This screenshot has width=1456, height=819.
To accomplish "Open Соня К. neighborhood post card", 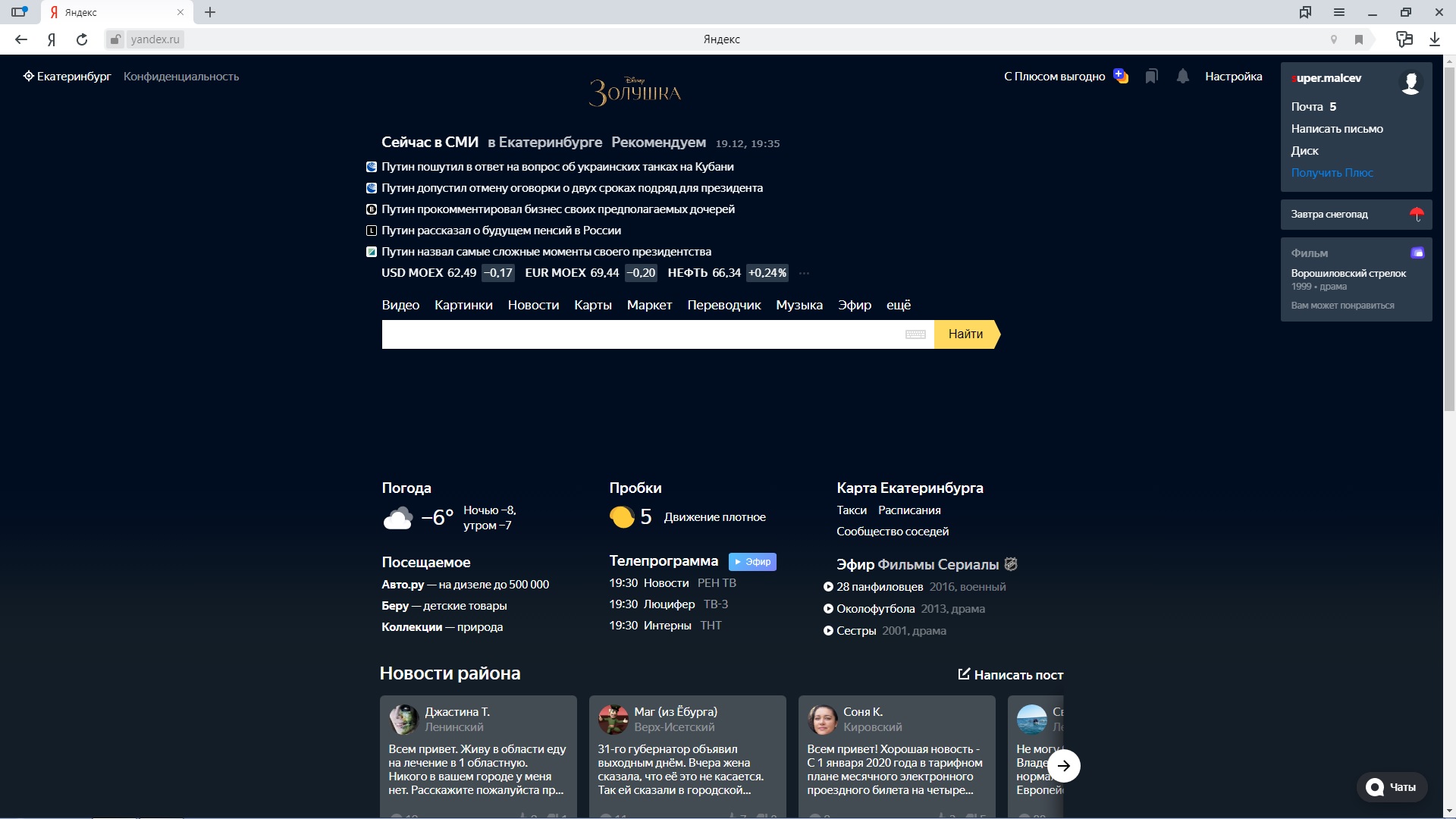I will click(x=897, y=756).
